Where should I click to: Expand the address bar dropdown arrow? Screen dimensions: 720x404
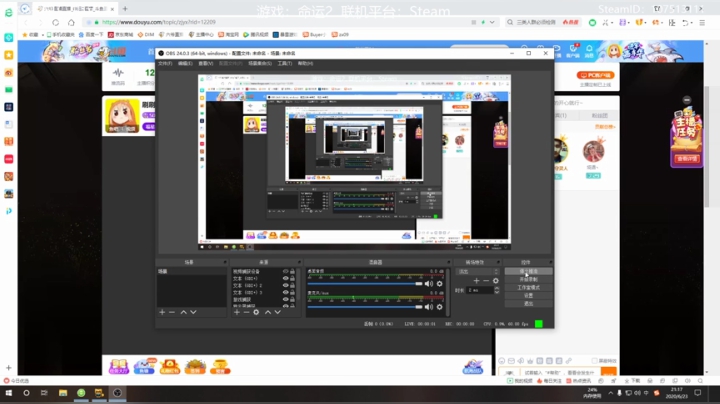pos(492,22)
